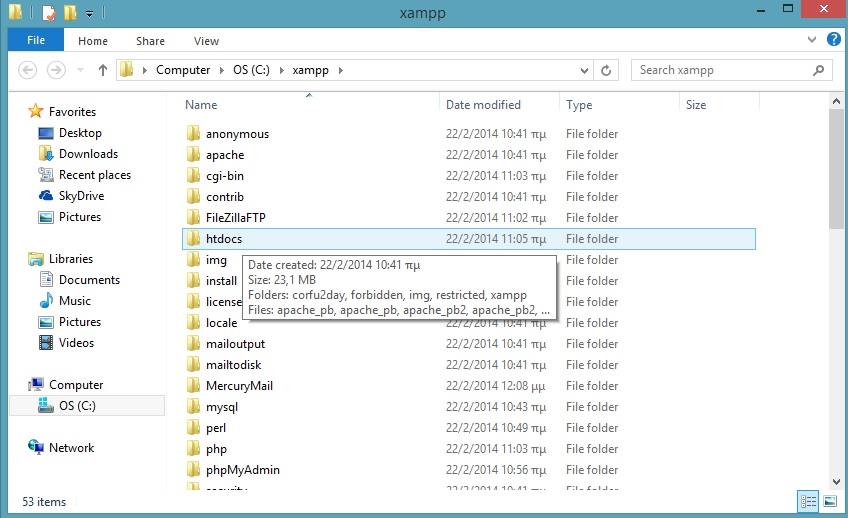
Task: Expand the arrow after xampp in path
Action: click(341, 70)
